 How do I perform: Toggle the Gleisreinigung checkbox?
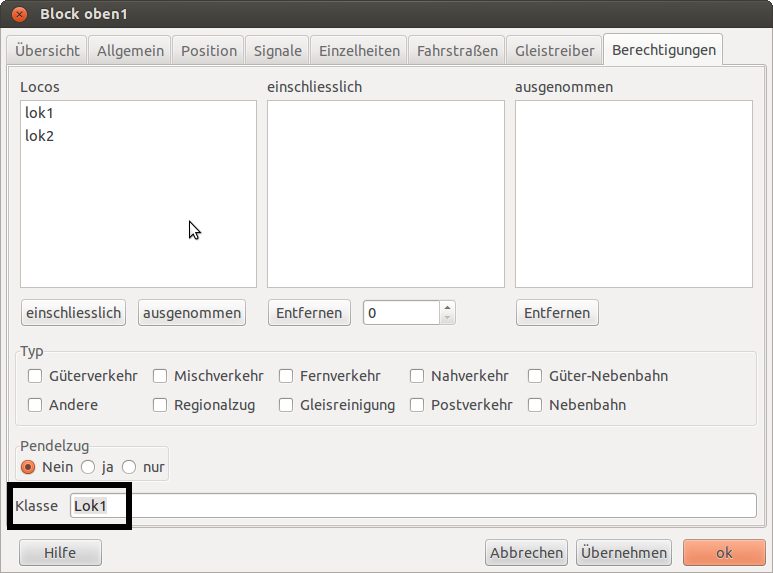(x=286, y=406)
